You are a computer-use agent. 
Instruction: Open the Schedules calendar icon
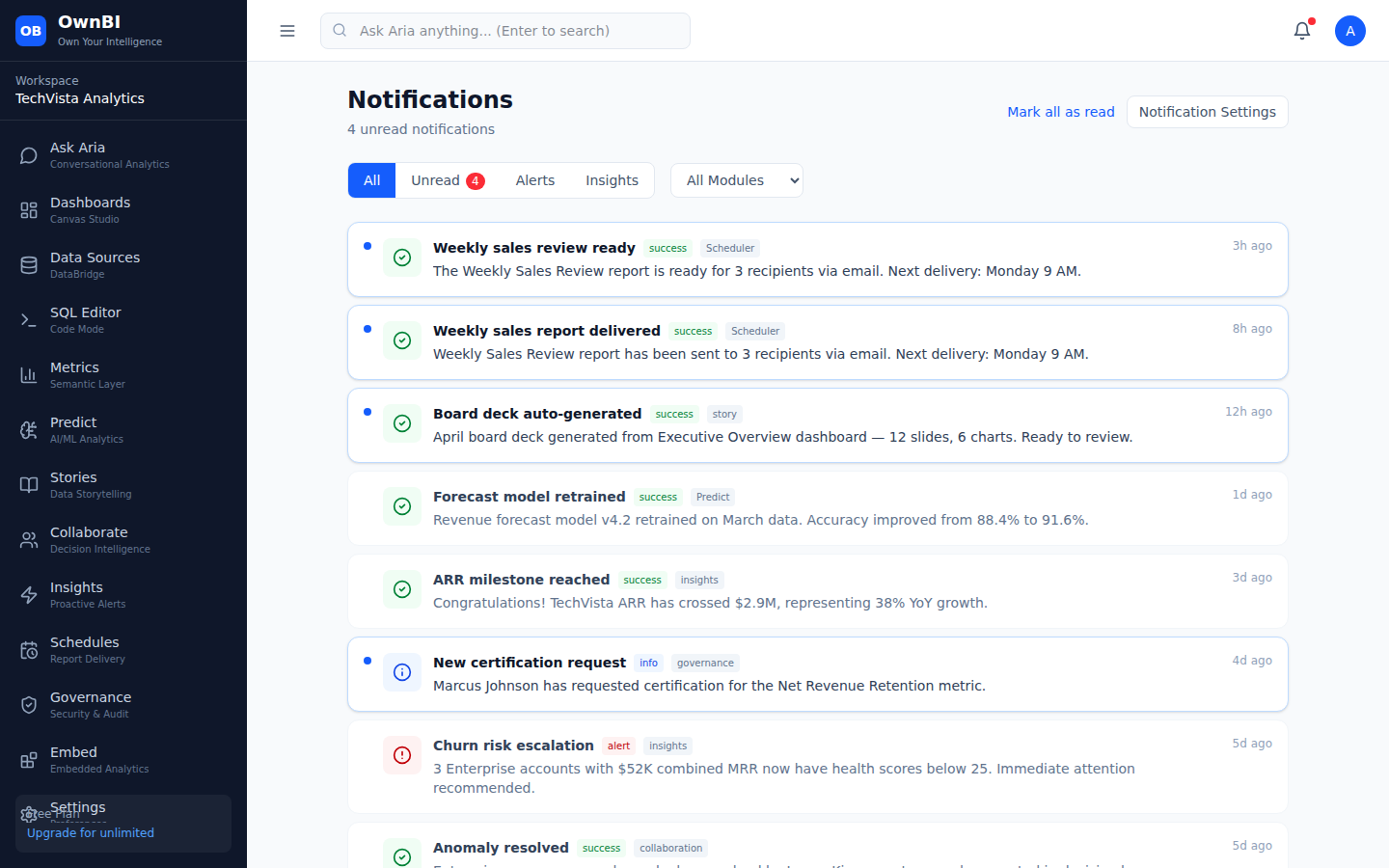point(29,650)
